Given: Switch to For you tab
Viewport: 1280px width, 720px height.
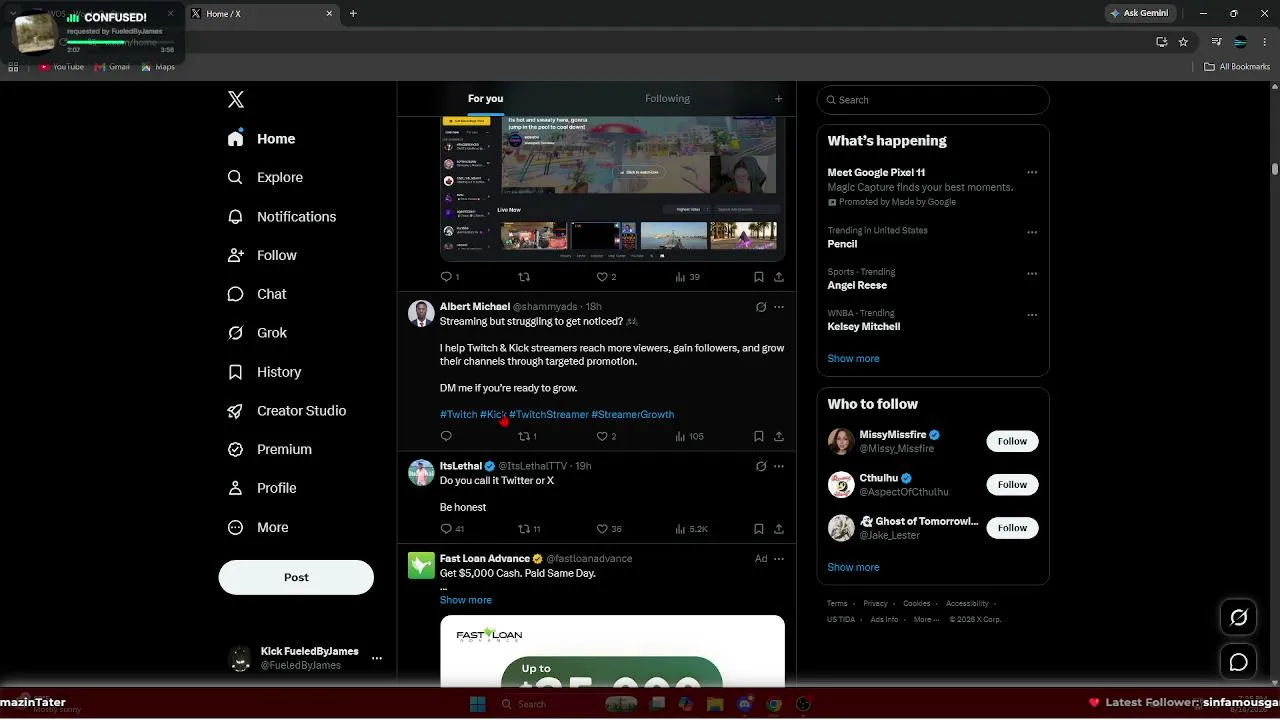Looking at the screenshot, I should (x=485, y=98).
